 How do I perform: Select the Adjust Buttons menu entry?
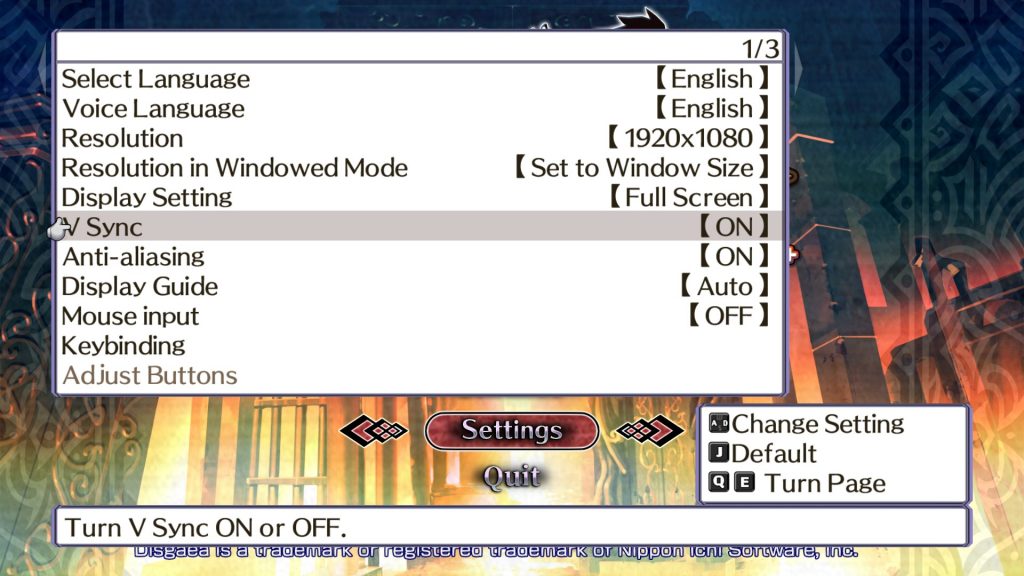[x=150, y=376]
